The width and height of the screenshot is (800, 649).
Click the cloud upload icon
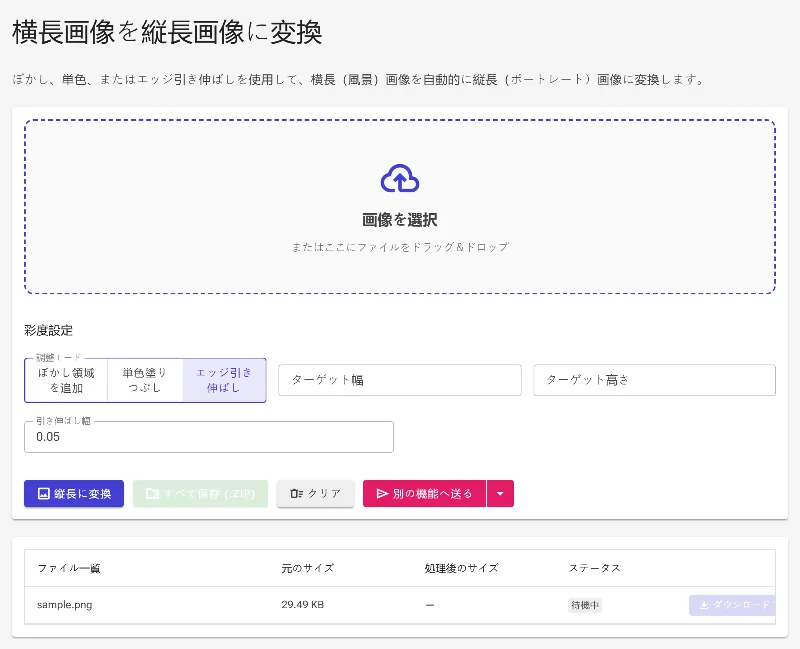(x=400, y=179)
